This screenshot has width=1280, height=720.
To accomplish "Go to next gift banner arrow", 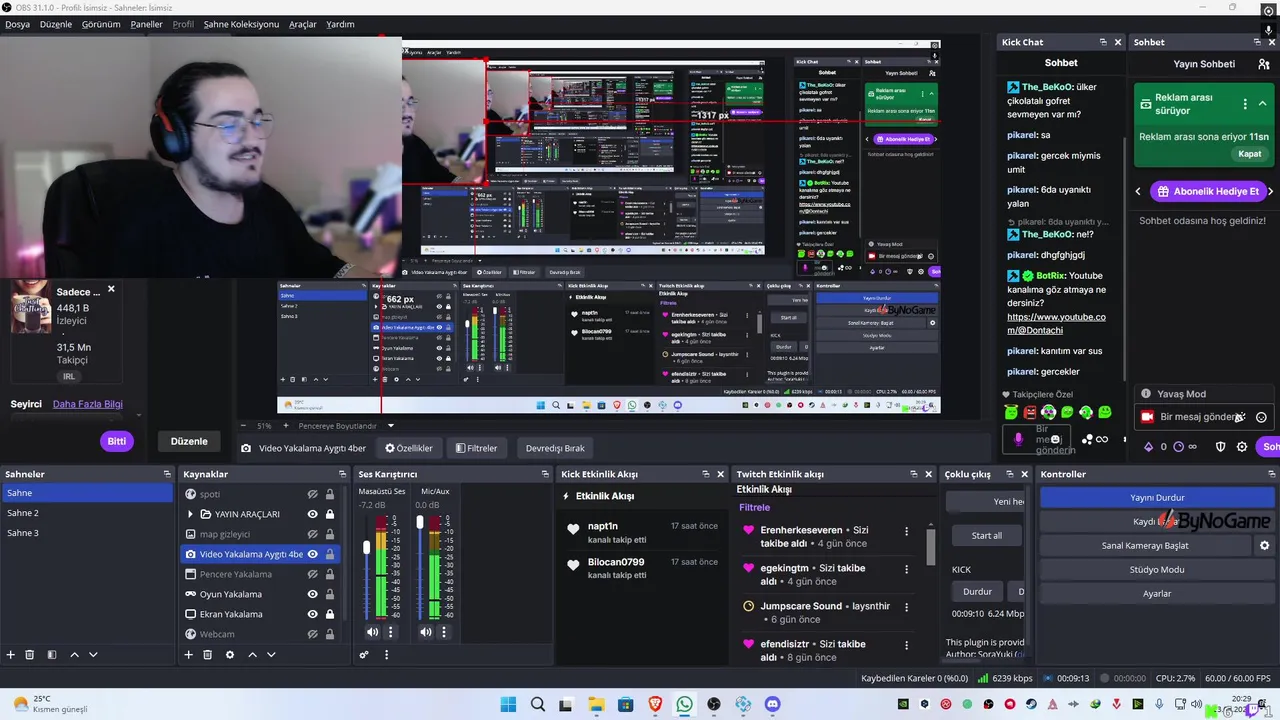I will [x=1270, y=191].
